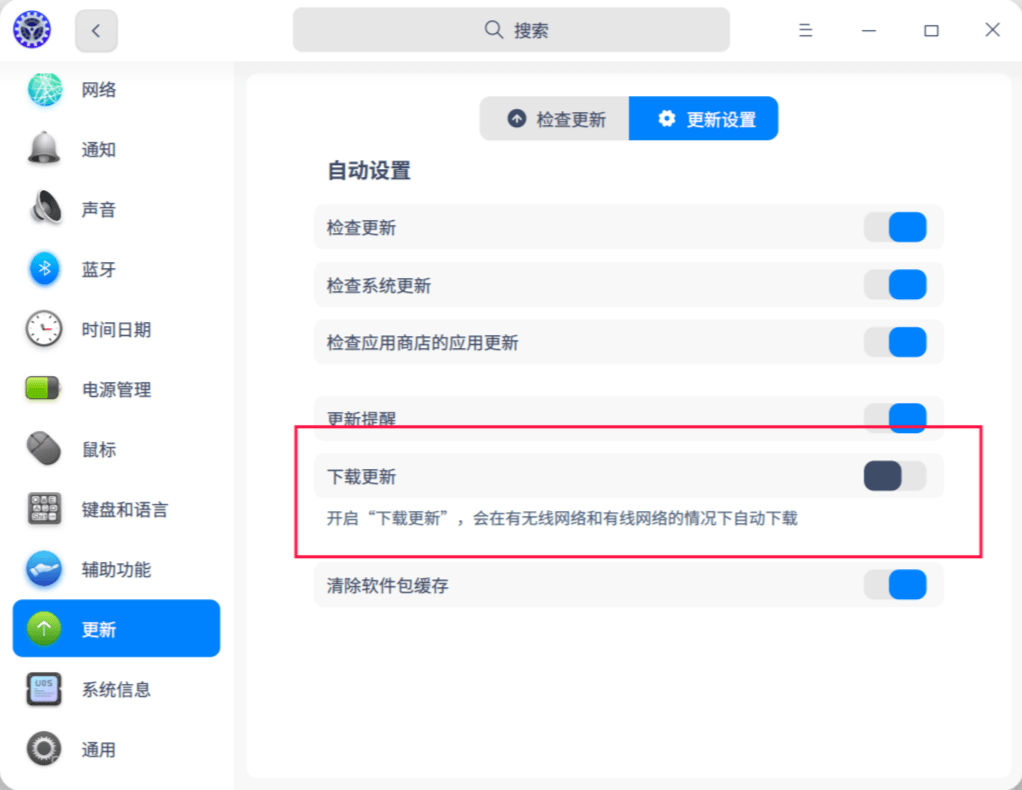Switch to the 检查更新 tab
The height and width of the screenshot is (790, 1022).
pos(555,118)
